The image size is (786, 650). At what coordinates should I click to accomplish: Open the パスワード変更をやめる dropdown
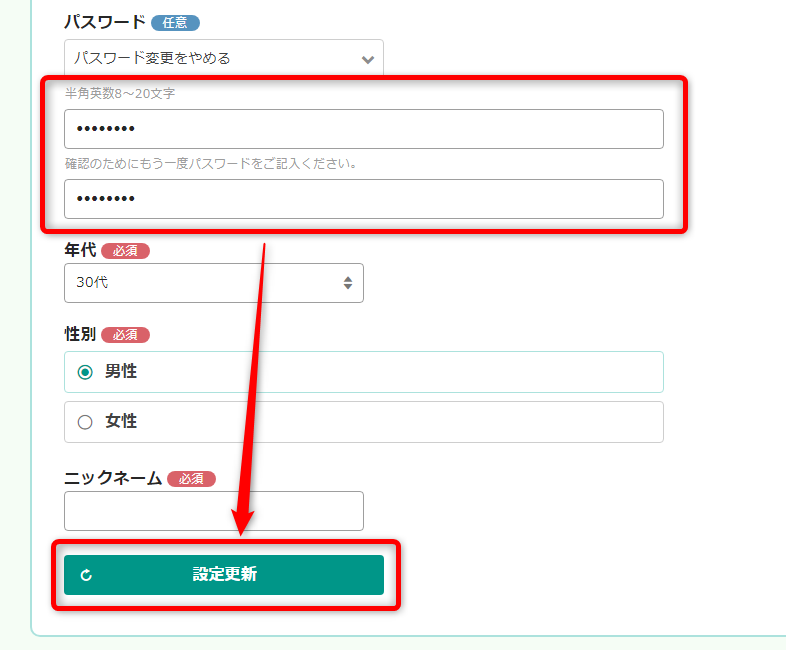pyautogui.click(x=224, y=58)
